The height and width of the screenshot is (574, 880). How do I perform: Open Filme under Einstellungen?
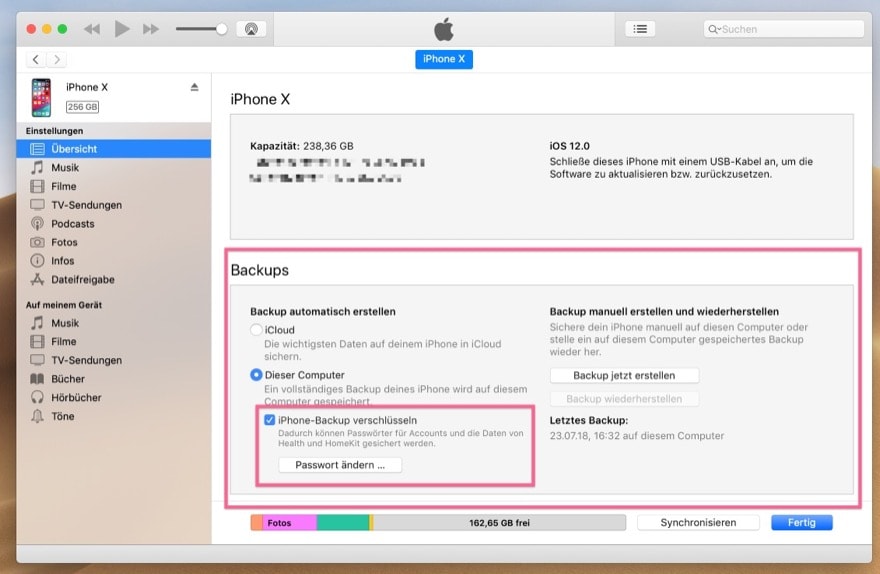coord(114,186)
